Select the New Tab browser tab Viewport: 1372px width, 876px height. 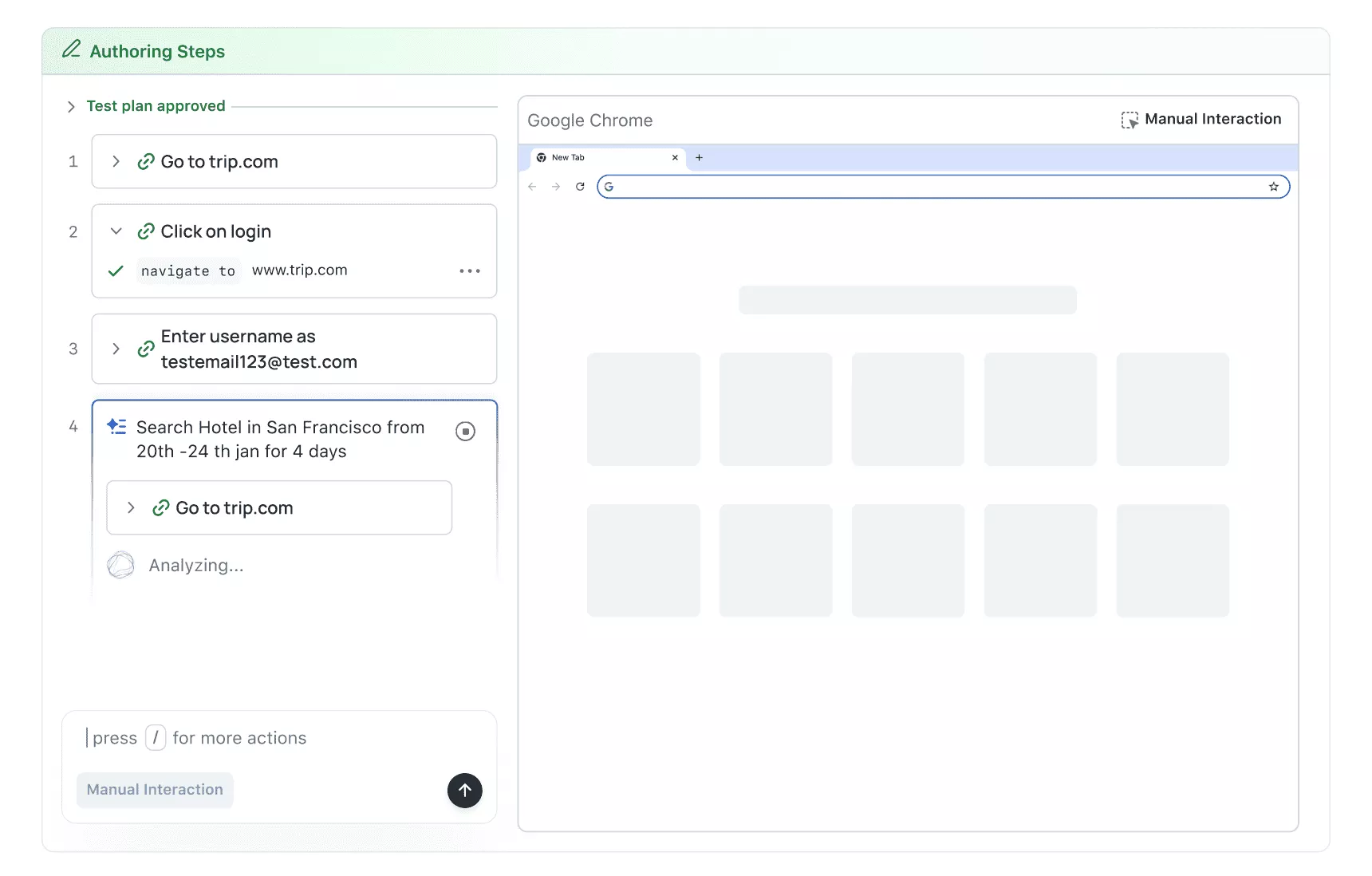[x=607, y=158]
